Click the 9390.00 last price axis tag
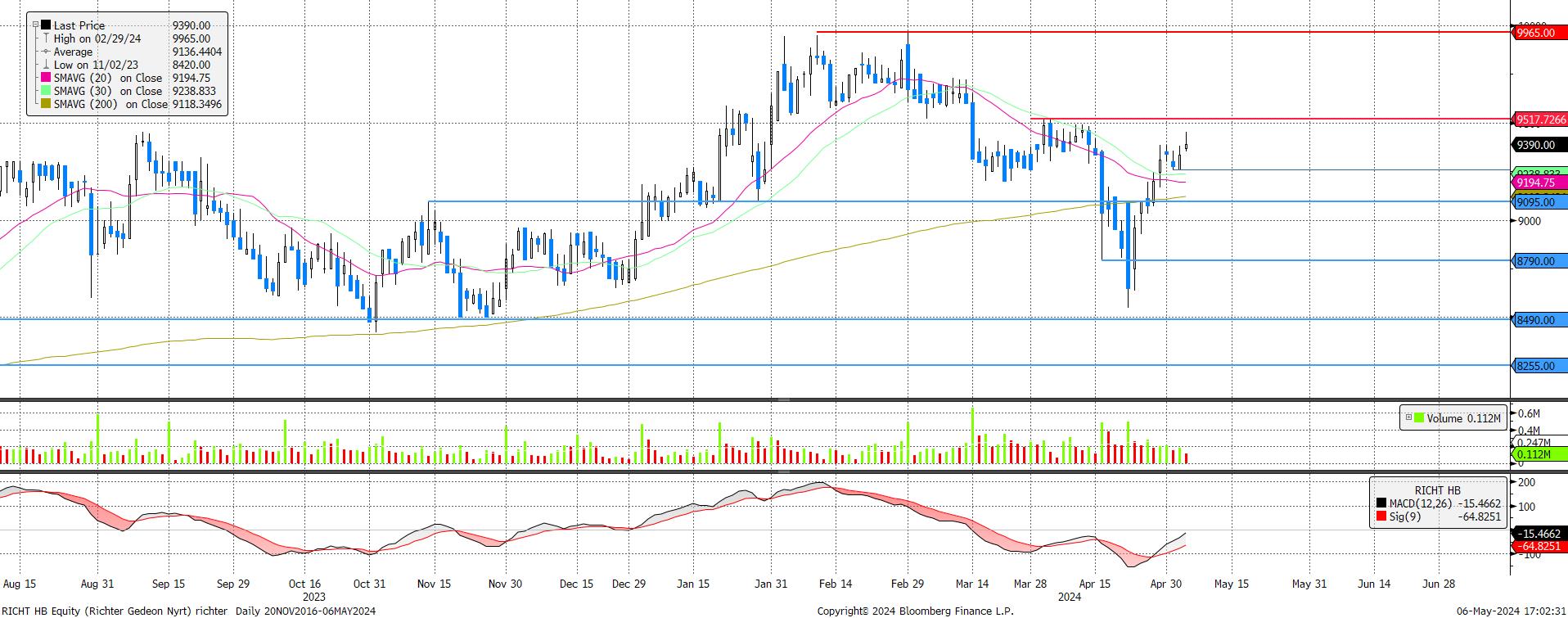Viewport: 1568px width, 618px height. coord(1535,145)
